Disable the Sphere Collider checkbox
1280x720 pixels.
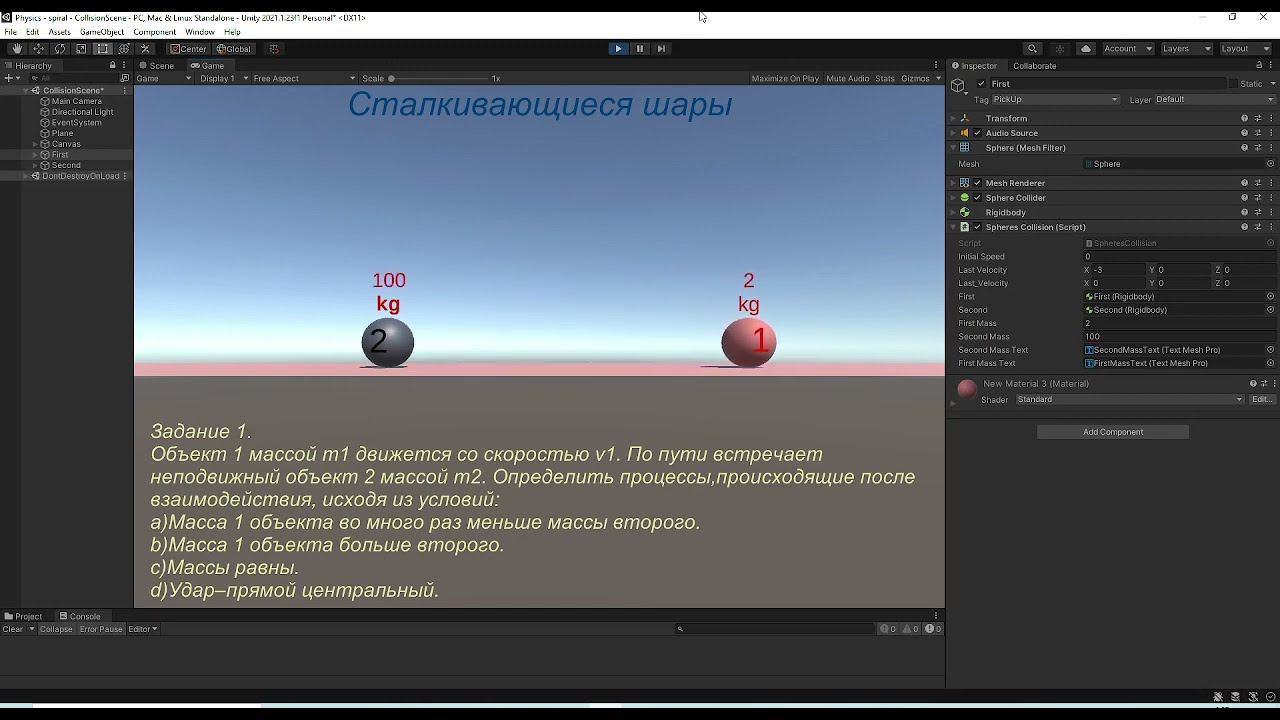[x=977, y=198]
